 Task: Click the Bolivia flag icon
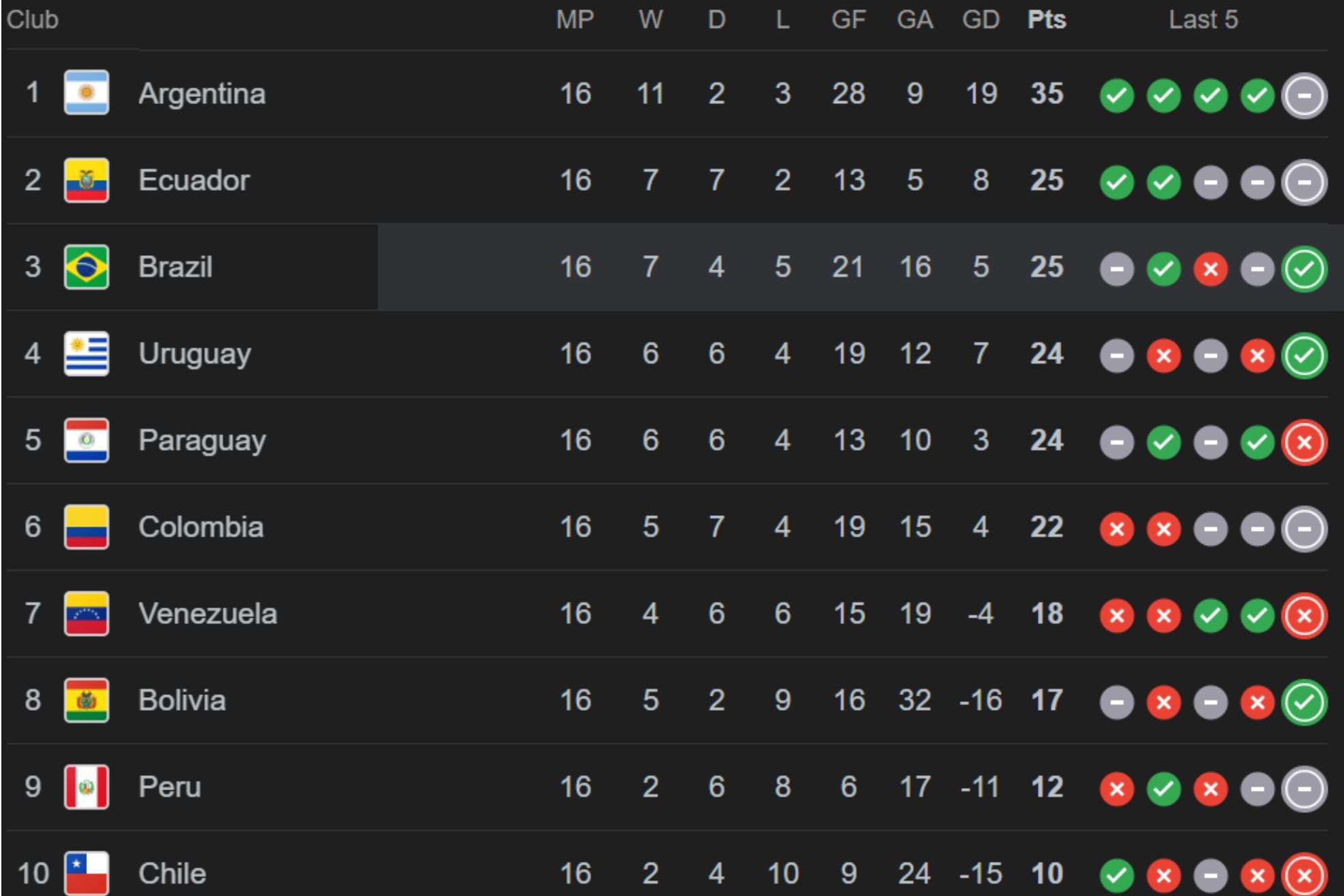click(86, 701)
